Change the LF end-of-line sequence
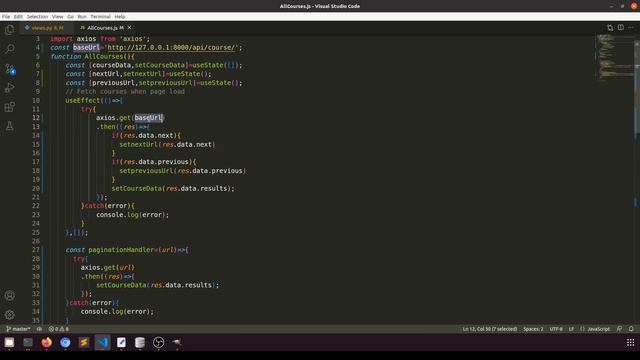Viewport: 640px width, 360px height. coord(571,329)
